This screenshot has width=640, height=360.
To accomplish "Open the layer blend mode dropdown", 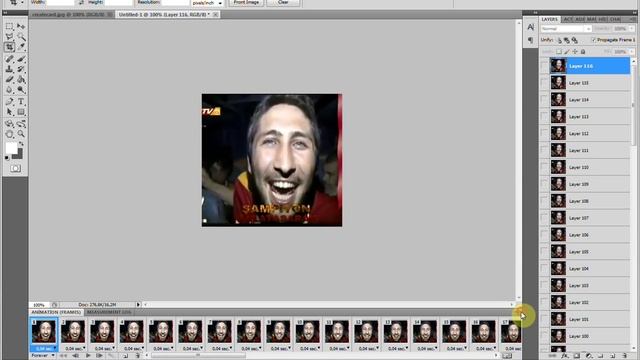I will pos(566,29).
